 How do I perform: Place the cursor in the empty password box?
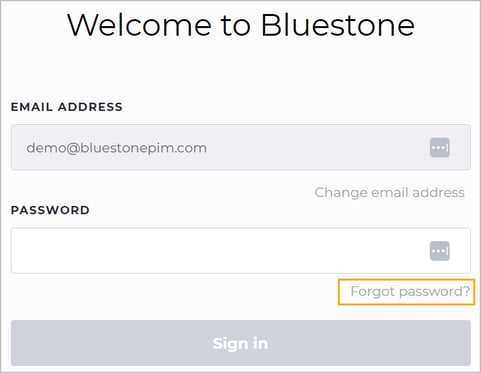[x=241, y=251]
